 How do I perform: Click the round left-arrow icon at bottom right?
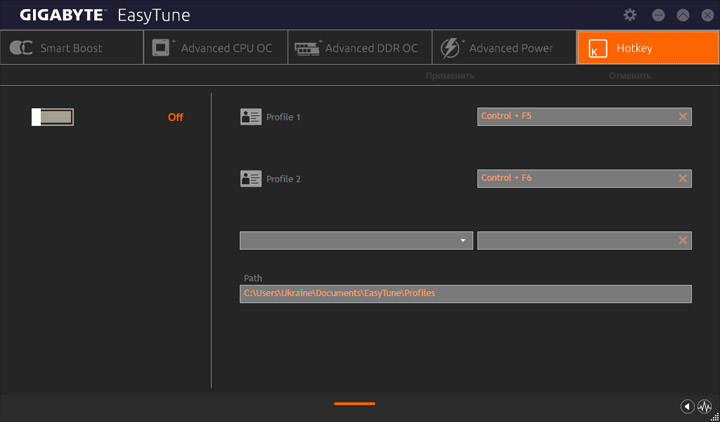687,406
